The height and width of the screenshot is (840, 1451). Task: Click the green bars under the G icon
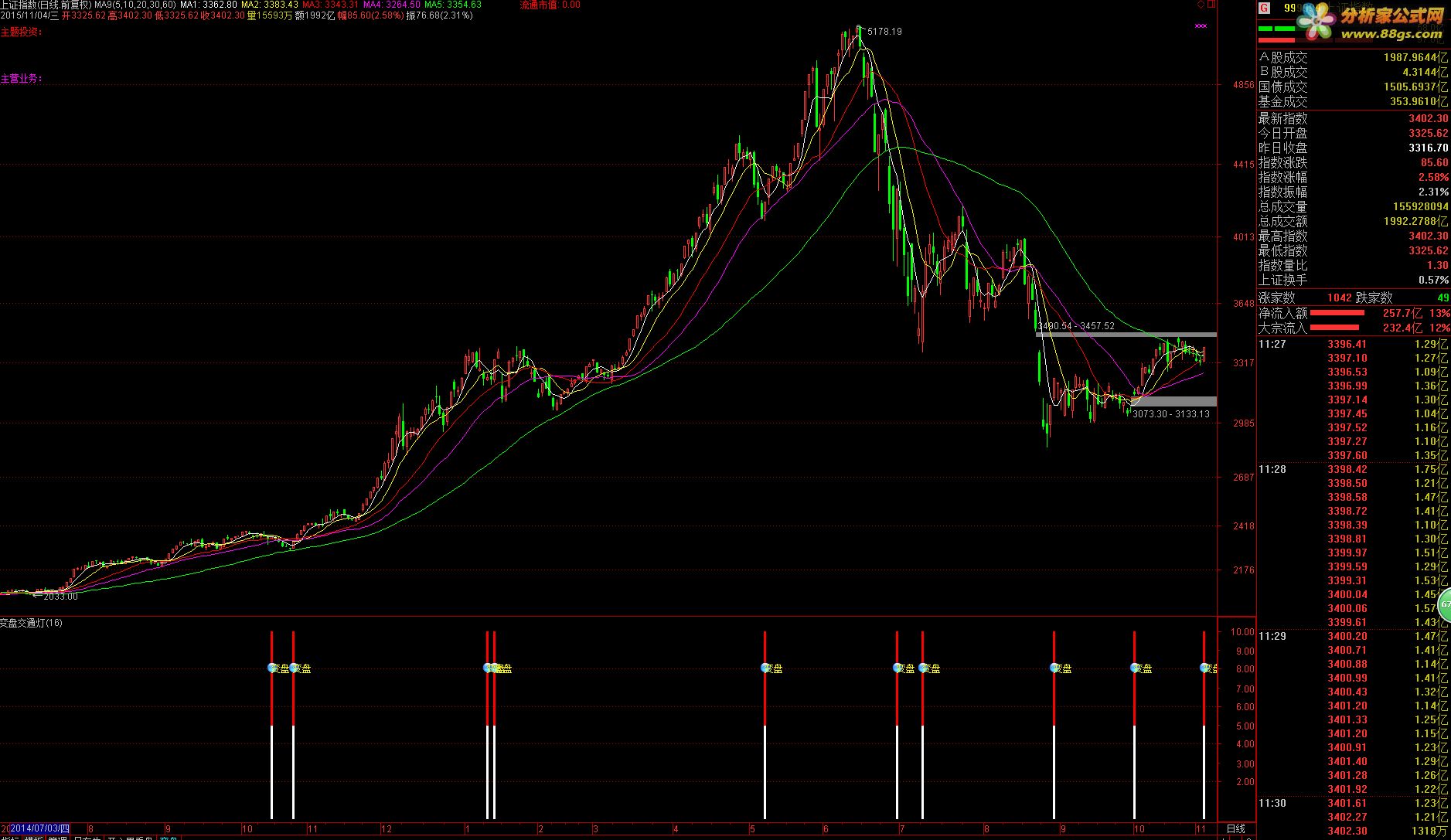1276,29
